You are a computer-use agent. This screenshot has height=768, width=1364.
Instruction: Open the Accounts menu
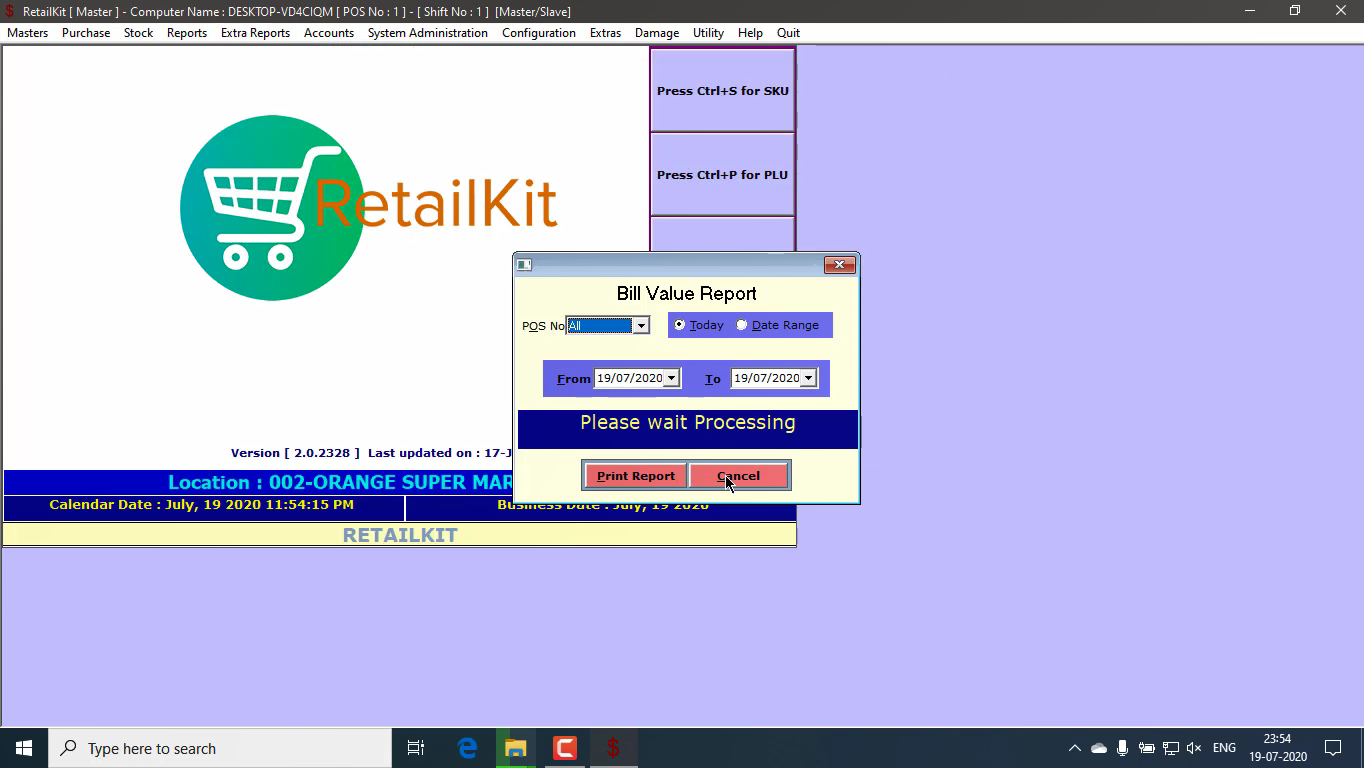pos(329,33)
